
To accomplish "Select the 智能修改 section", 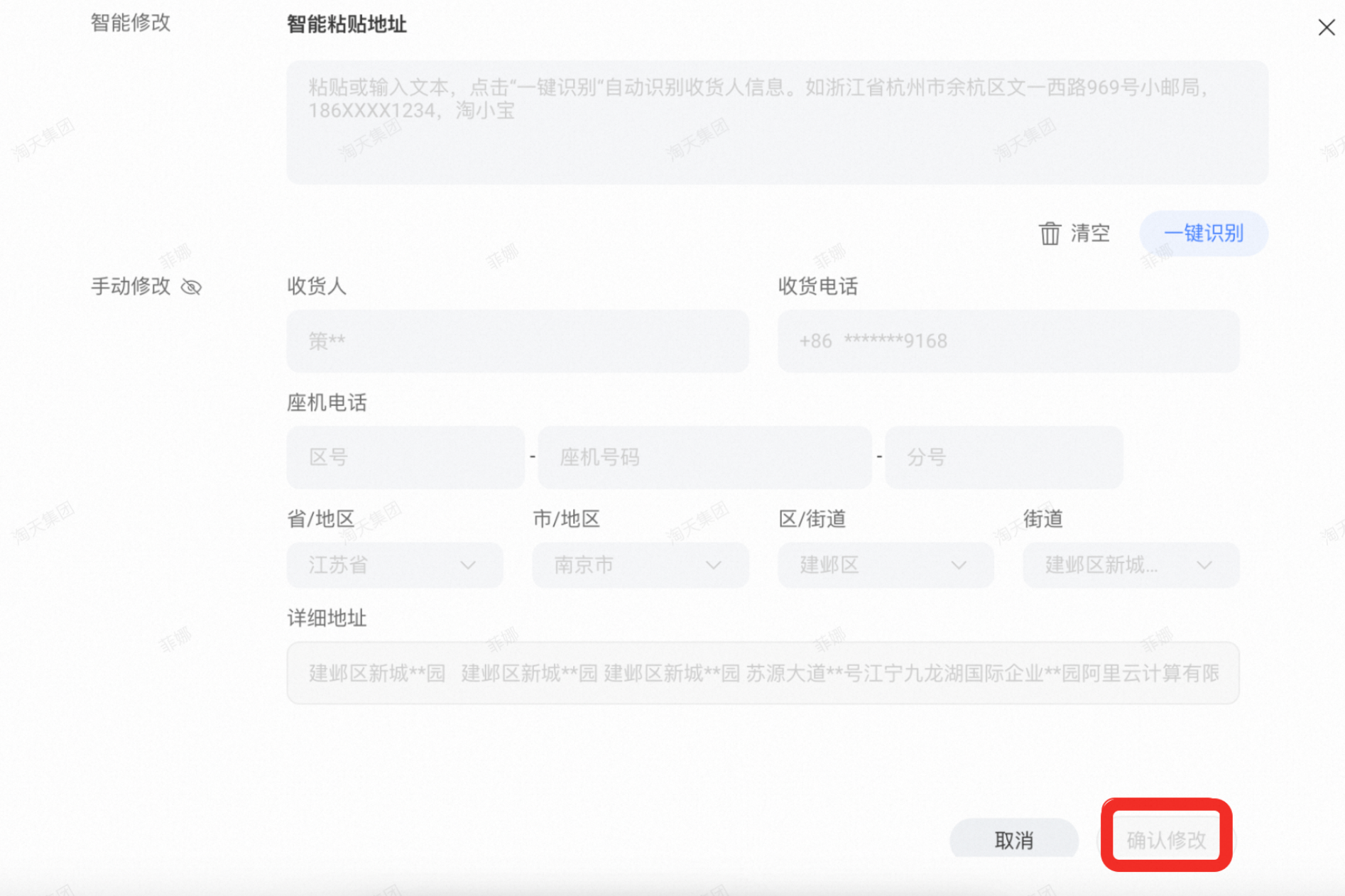I will 130,23.
